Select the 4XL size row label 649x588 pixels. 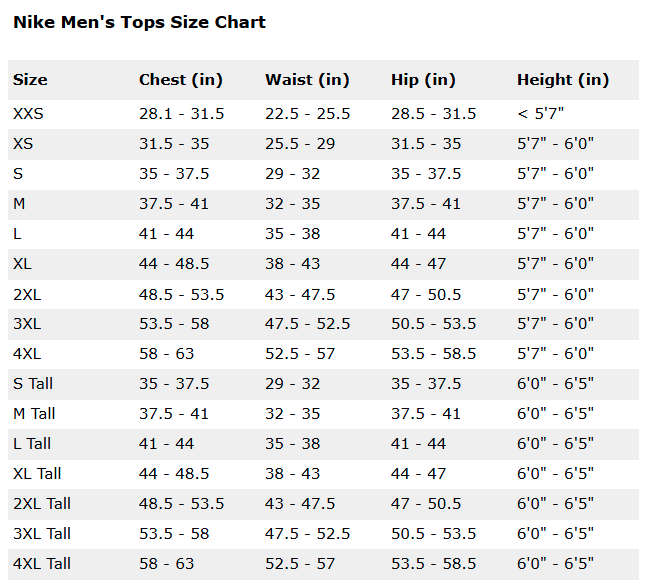click(x=27, y=354)
